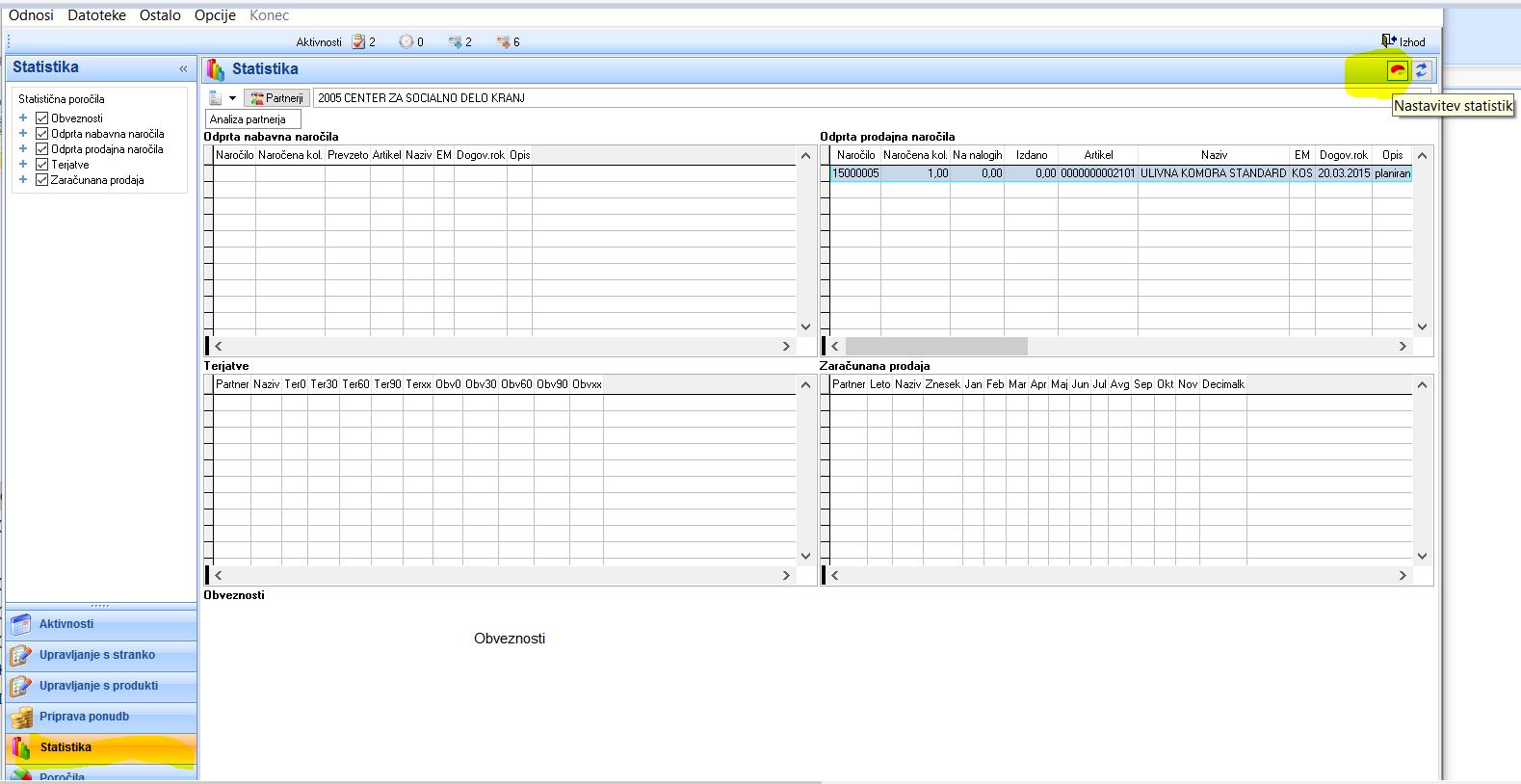Uncheck Zaračunana prodaja checkbox
1521x784 pixels.
[x=41, y=180]
